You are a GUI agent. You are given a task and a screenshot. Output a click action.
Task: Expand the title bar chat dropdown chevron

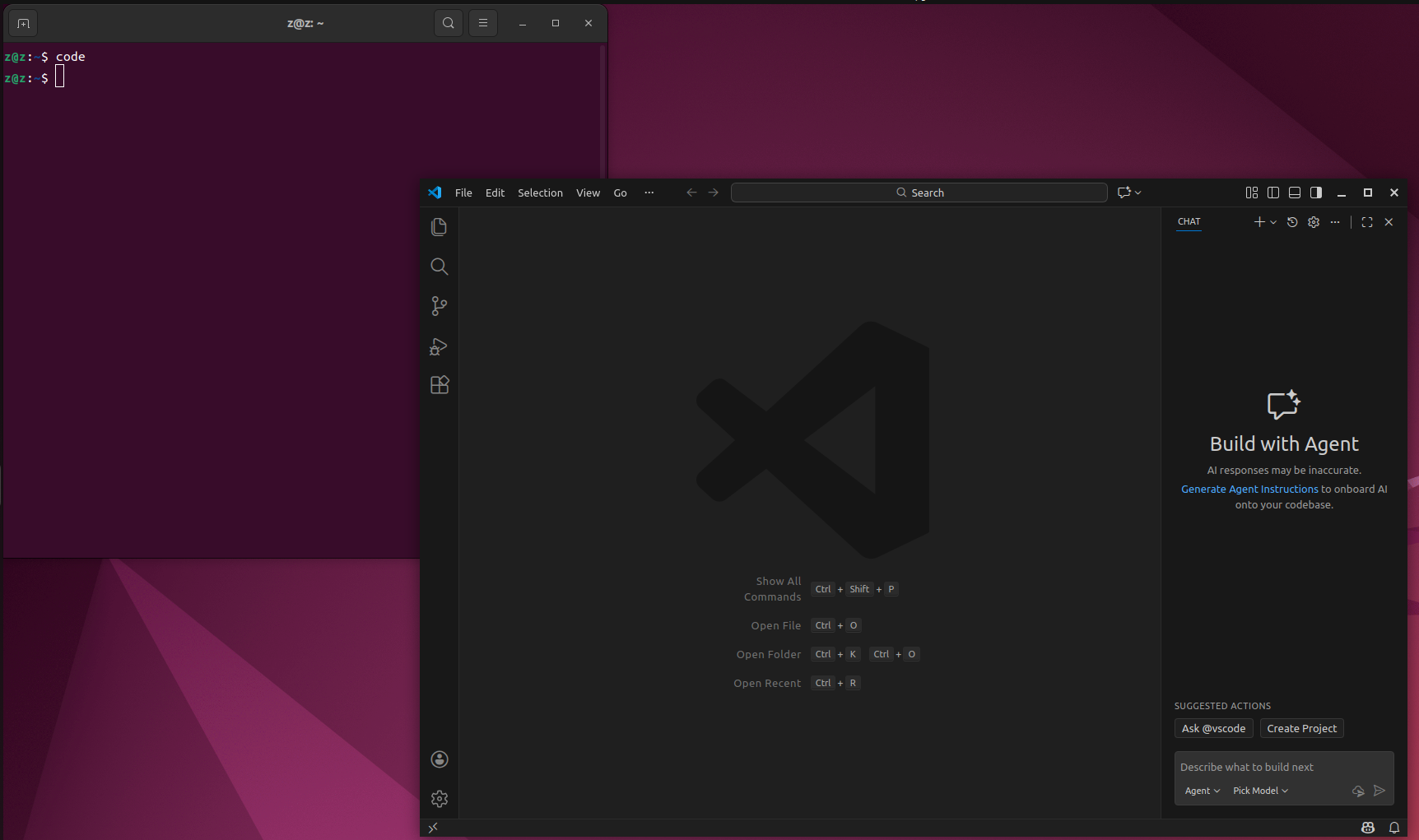click(1138, 193)
